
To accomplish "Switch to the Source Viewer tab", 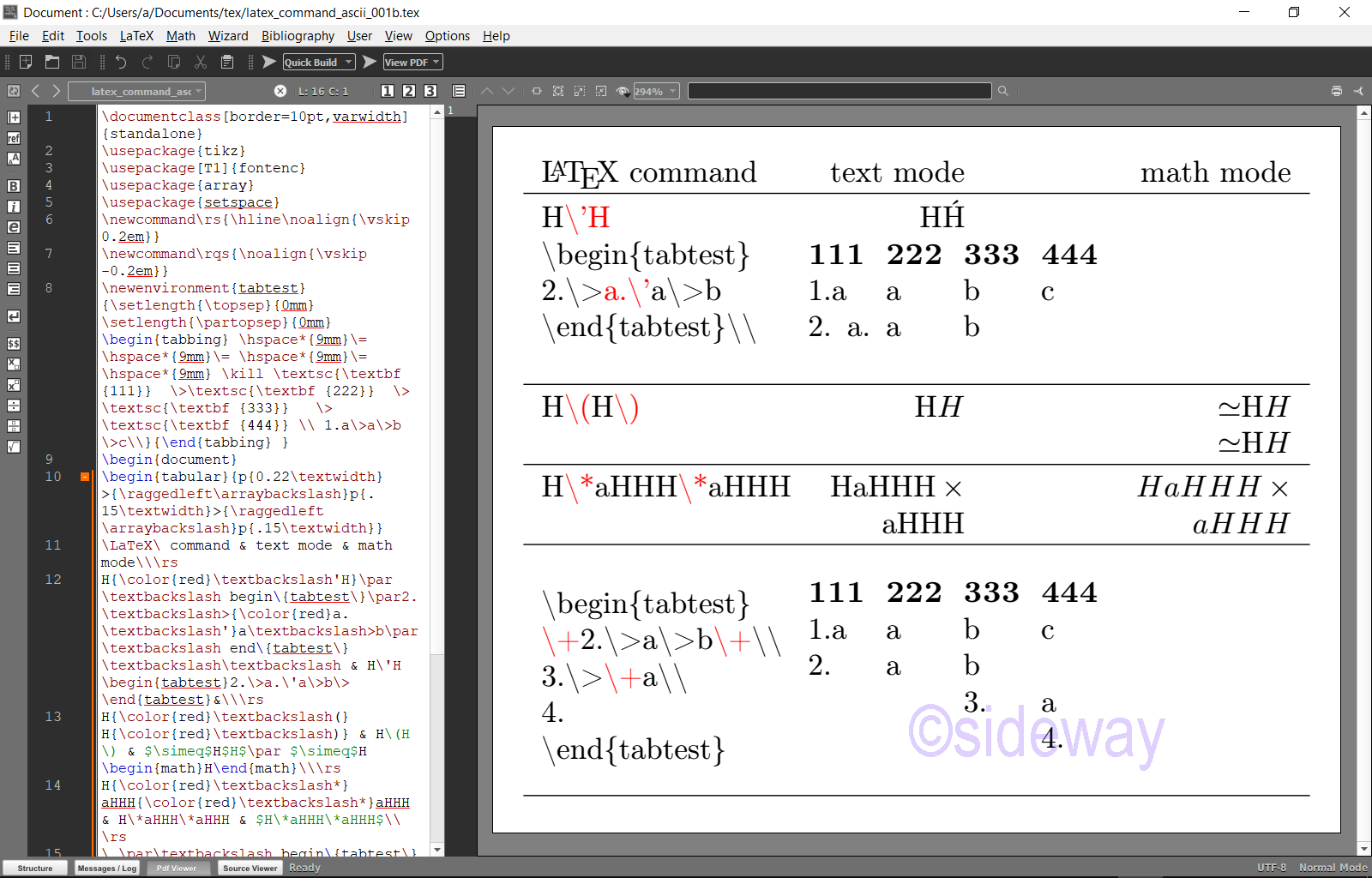I will coord(250,868).
